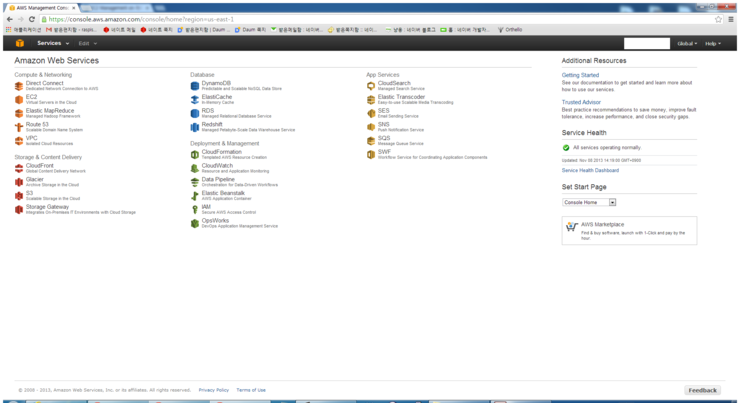Screen dimensions: 740x403
Task: Click the VPC service icon
Action: pyautogui.click(x=19, y=141)
